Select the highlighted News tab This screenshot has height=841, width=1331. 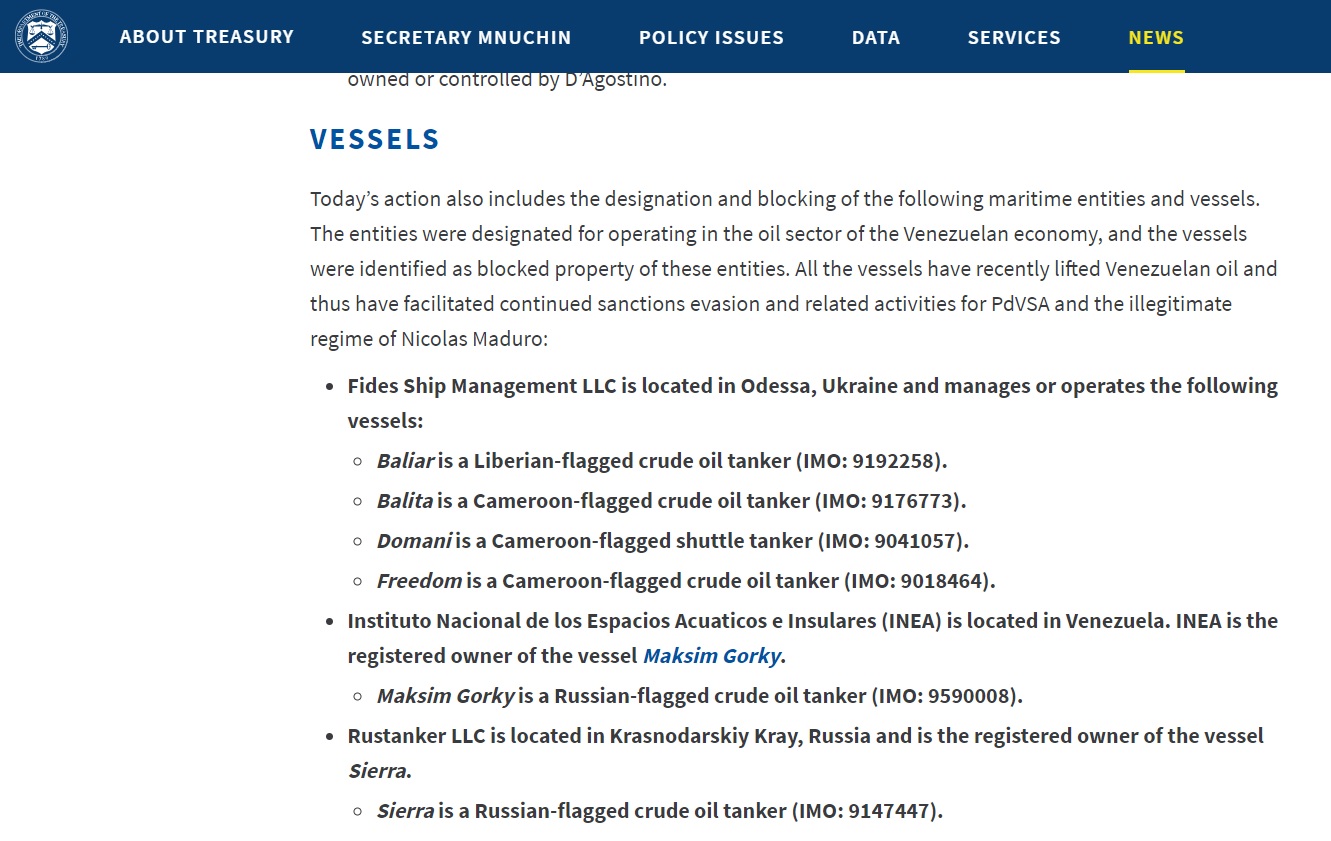1156,38
